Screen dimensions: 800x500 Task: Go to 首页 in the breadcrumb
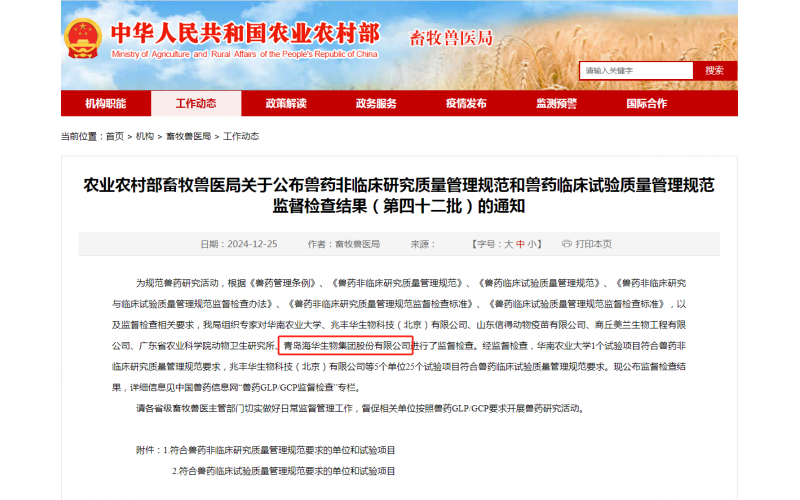pos(115,136)
